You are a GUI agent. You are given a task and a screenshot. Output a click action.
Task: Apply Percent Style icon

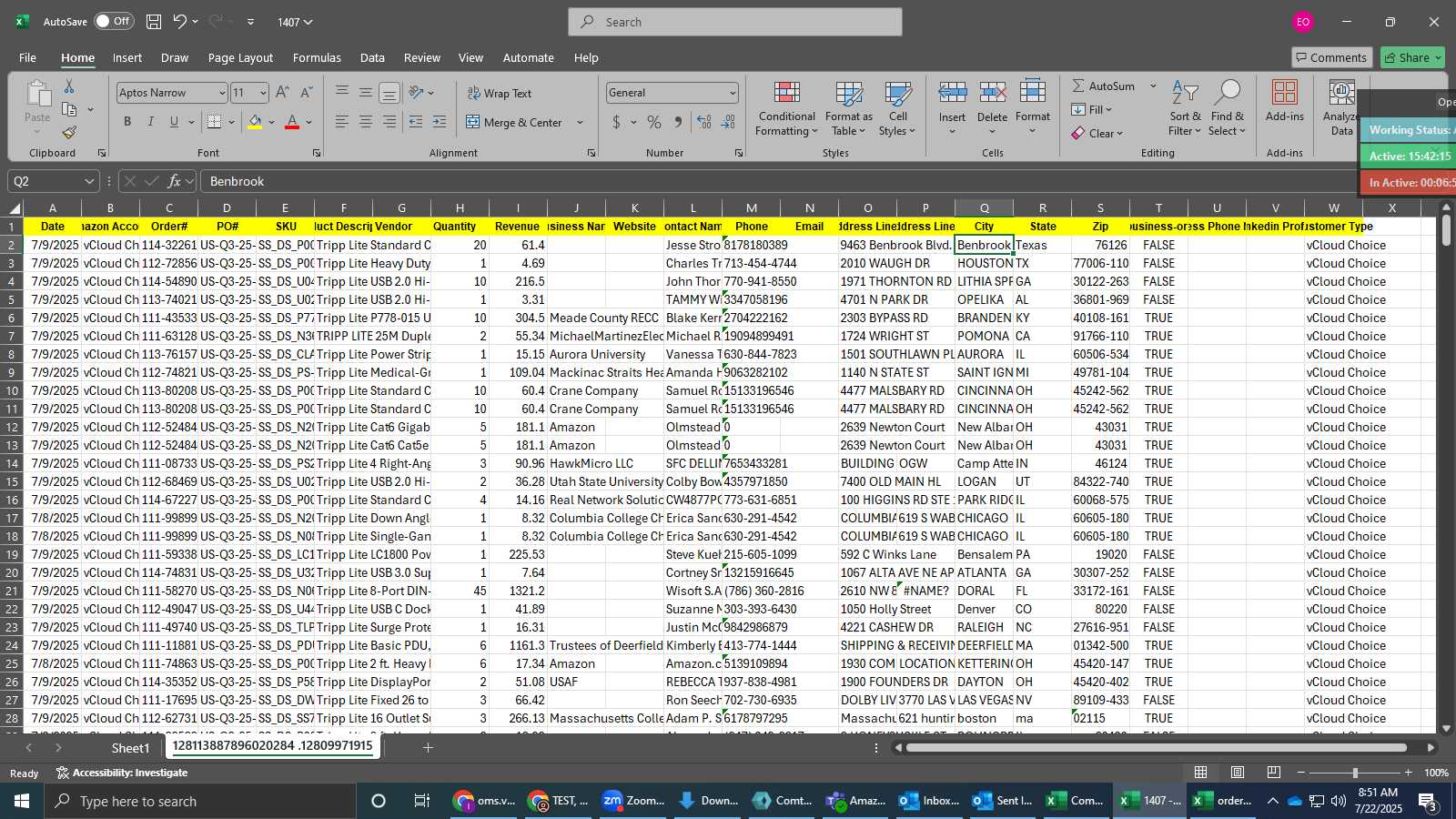654,122
